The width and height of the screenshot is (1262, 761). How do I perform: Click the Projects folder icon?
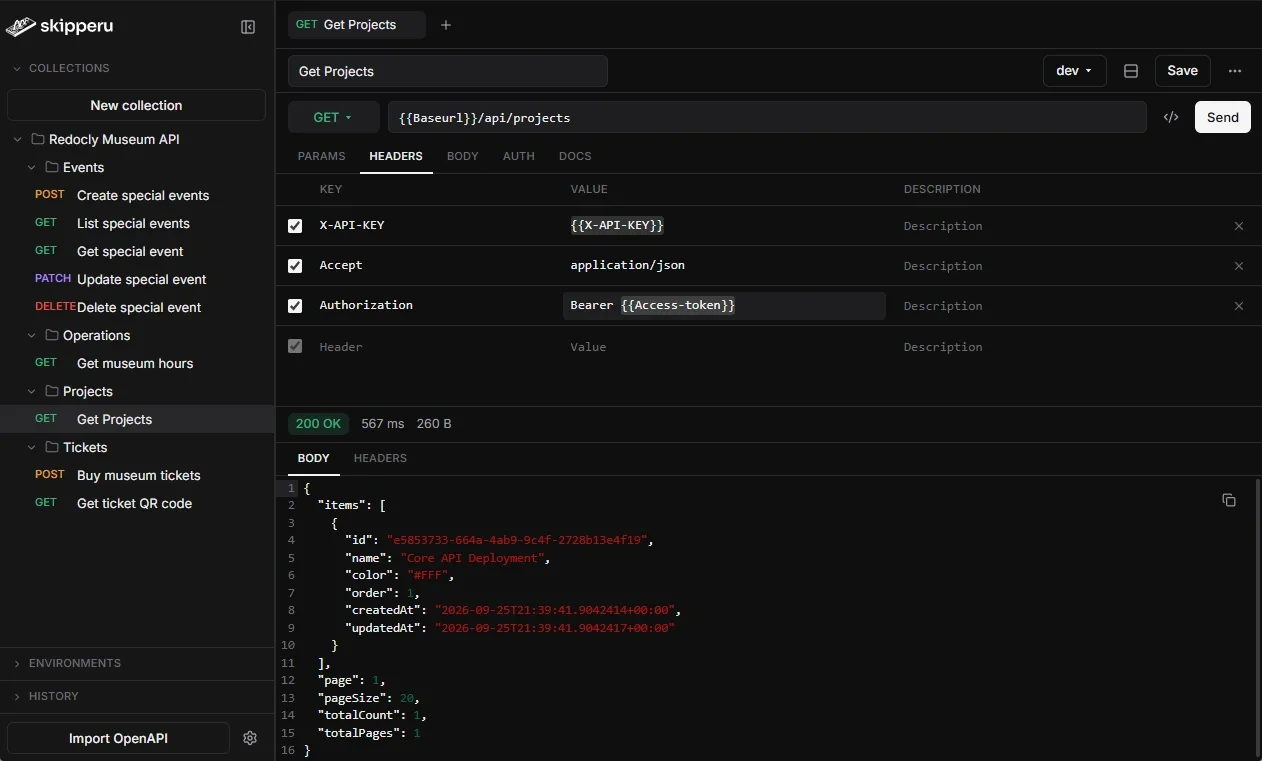(x=51, y=391)
